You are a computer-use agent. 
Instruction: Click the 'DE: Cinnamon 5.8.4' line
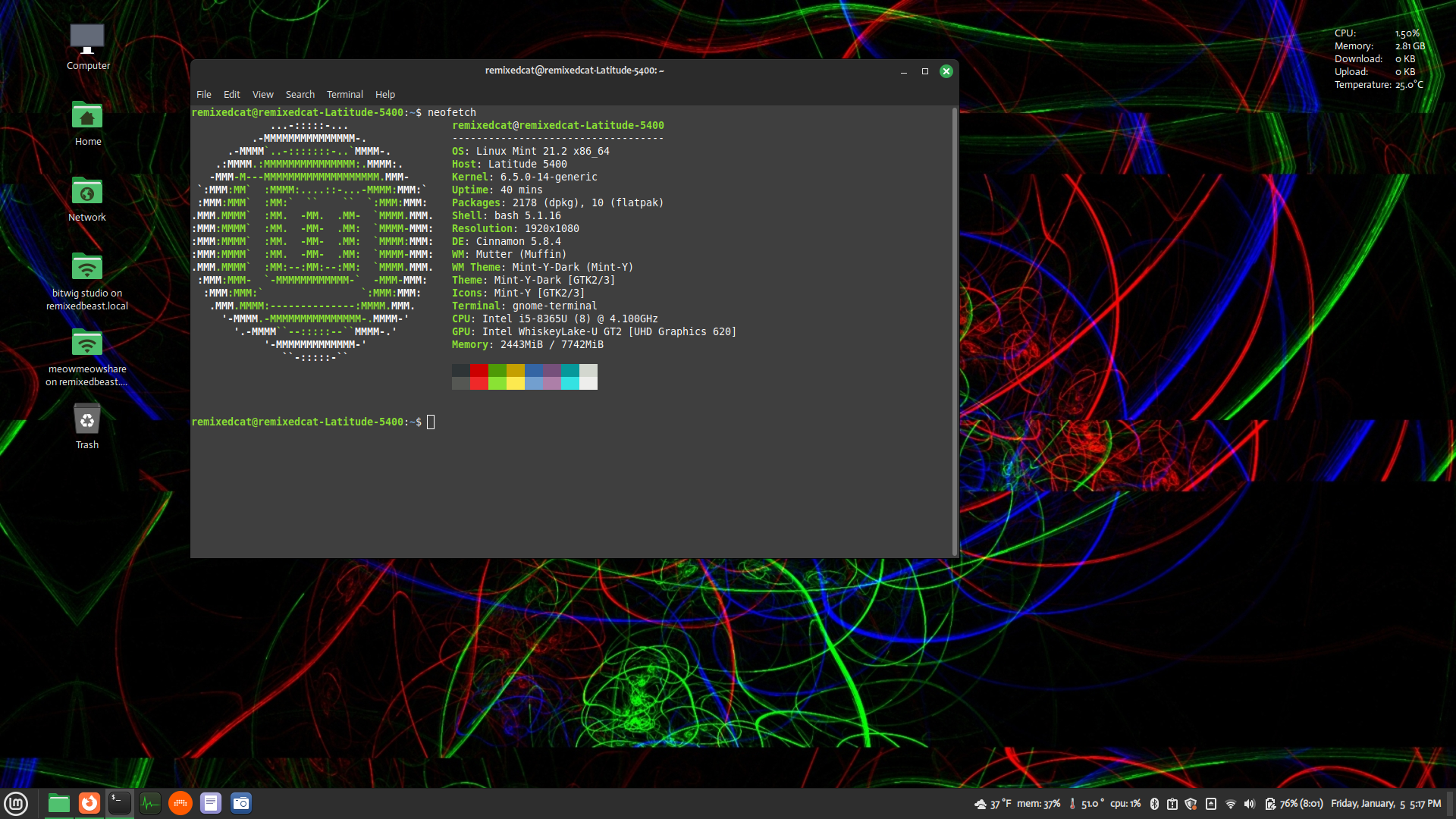[x=507, y=241]
